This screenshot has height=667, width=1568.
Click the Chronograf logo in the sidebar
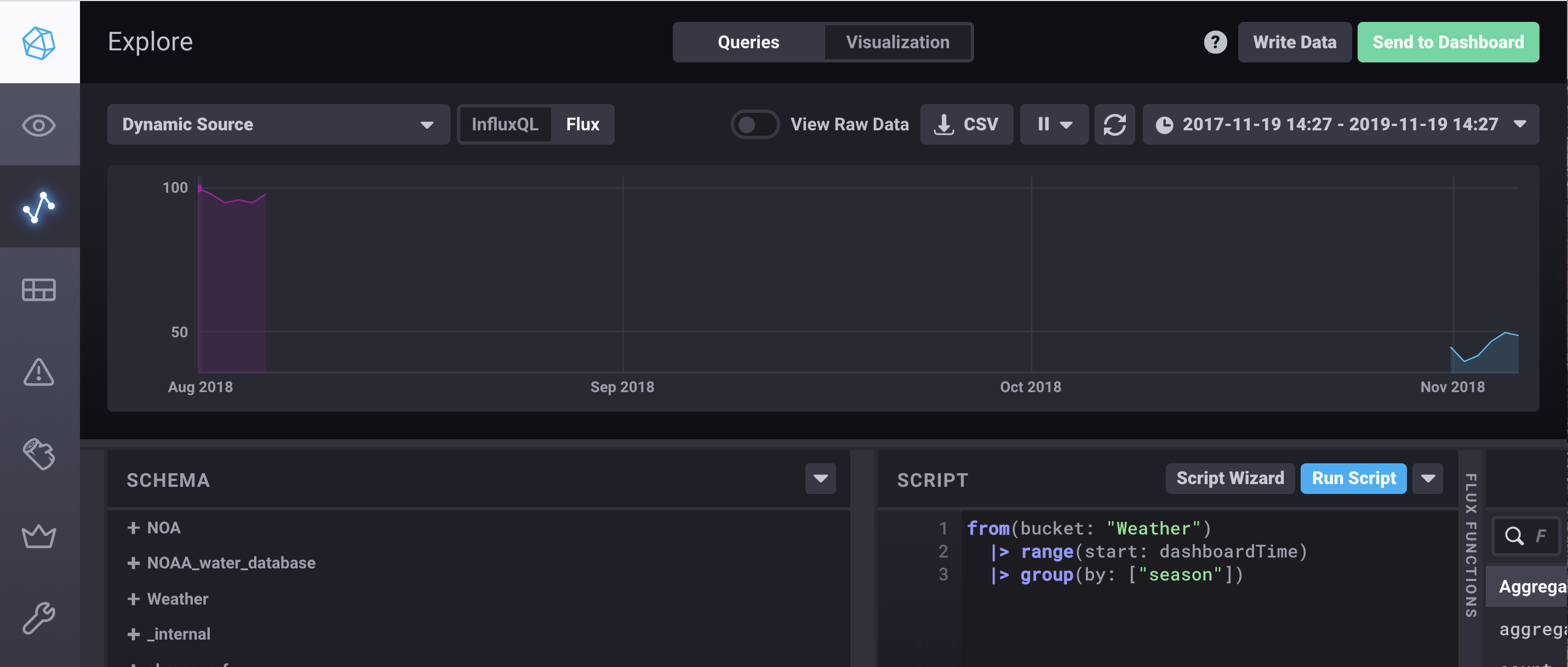click(38, 42)
